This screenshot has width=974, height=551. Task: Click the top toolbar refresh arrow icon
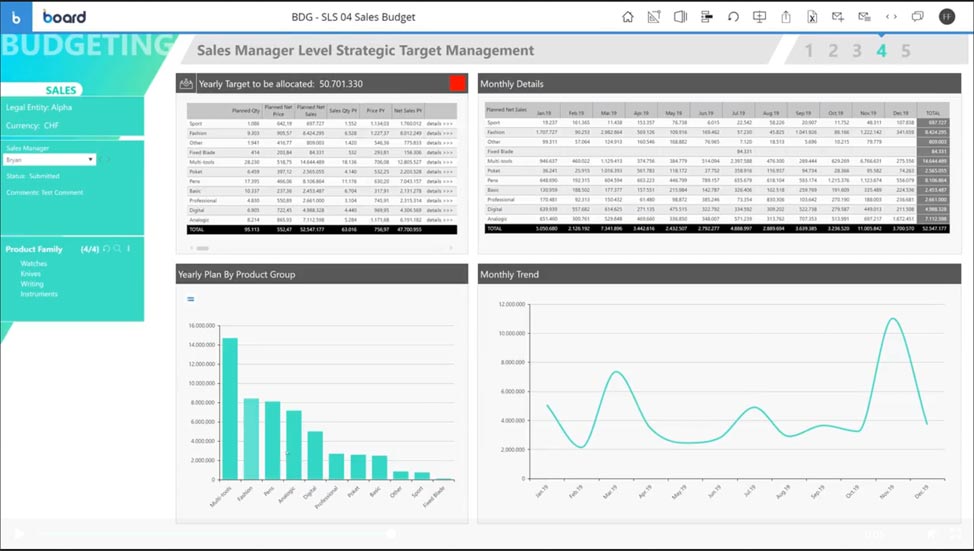tap(733, 17)
